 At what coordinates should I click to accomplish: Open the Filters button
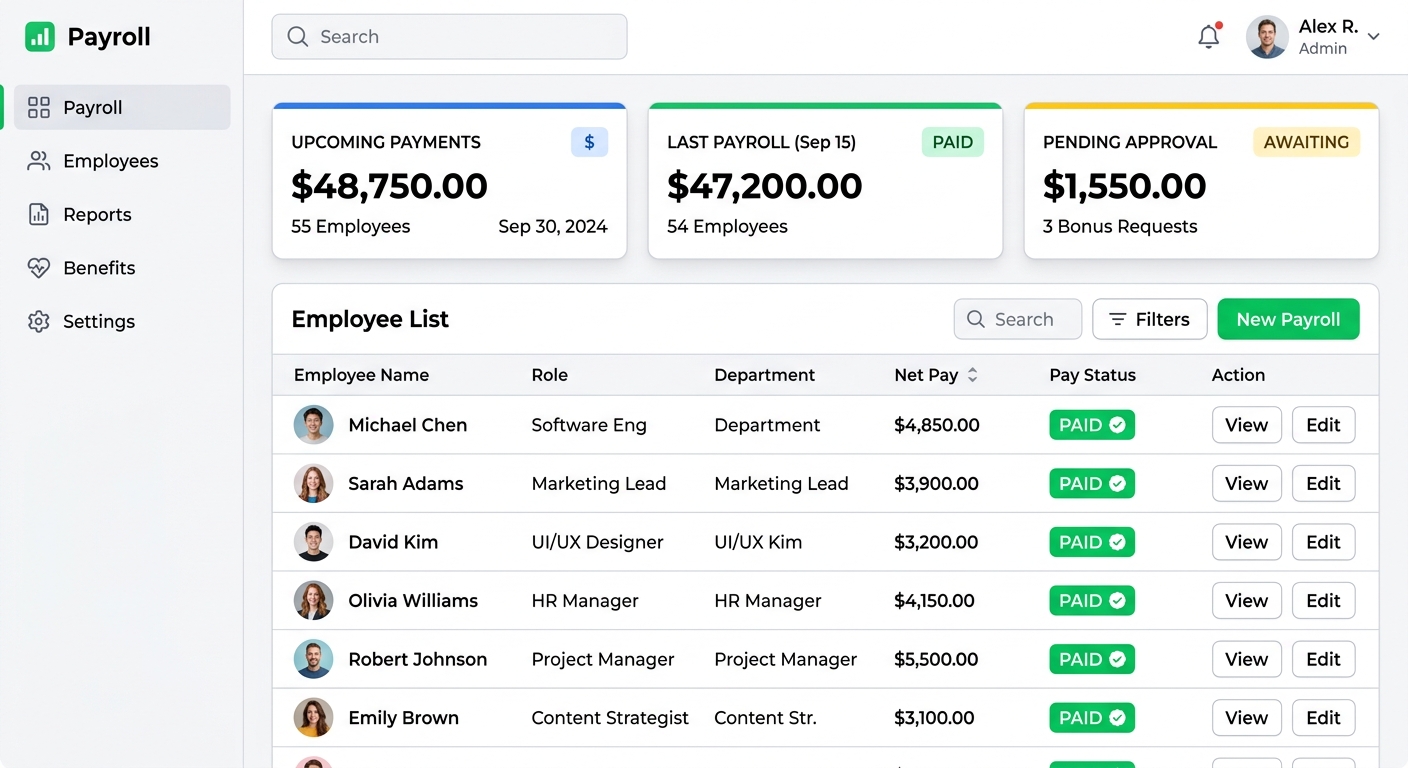[1149, 319]
